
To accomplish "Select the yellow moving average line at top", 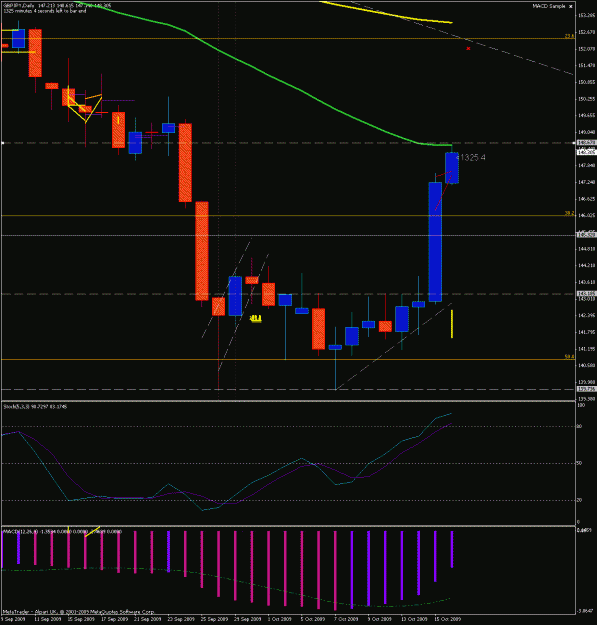I will pyautogui.click(x=387, y=12).
